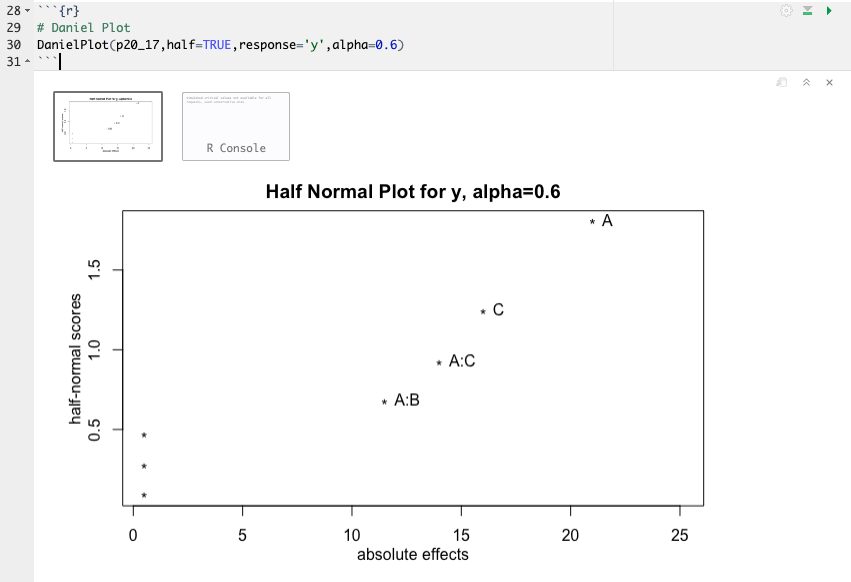Image resolution: width=851 pixels, height=582 pixels.
Task: Open the R Console output preview
Action: click(x=235, y=126)
